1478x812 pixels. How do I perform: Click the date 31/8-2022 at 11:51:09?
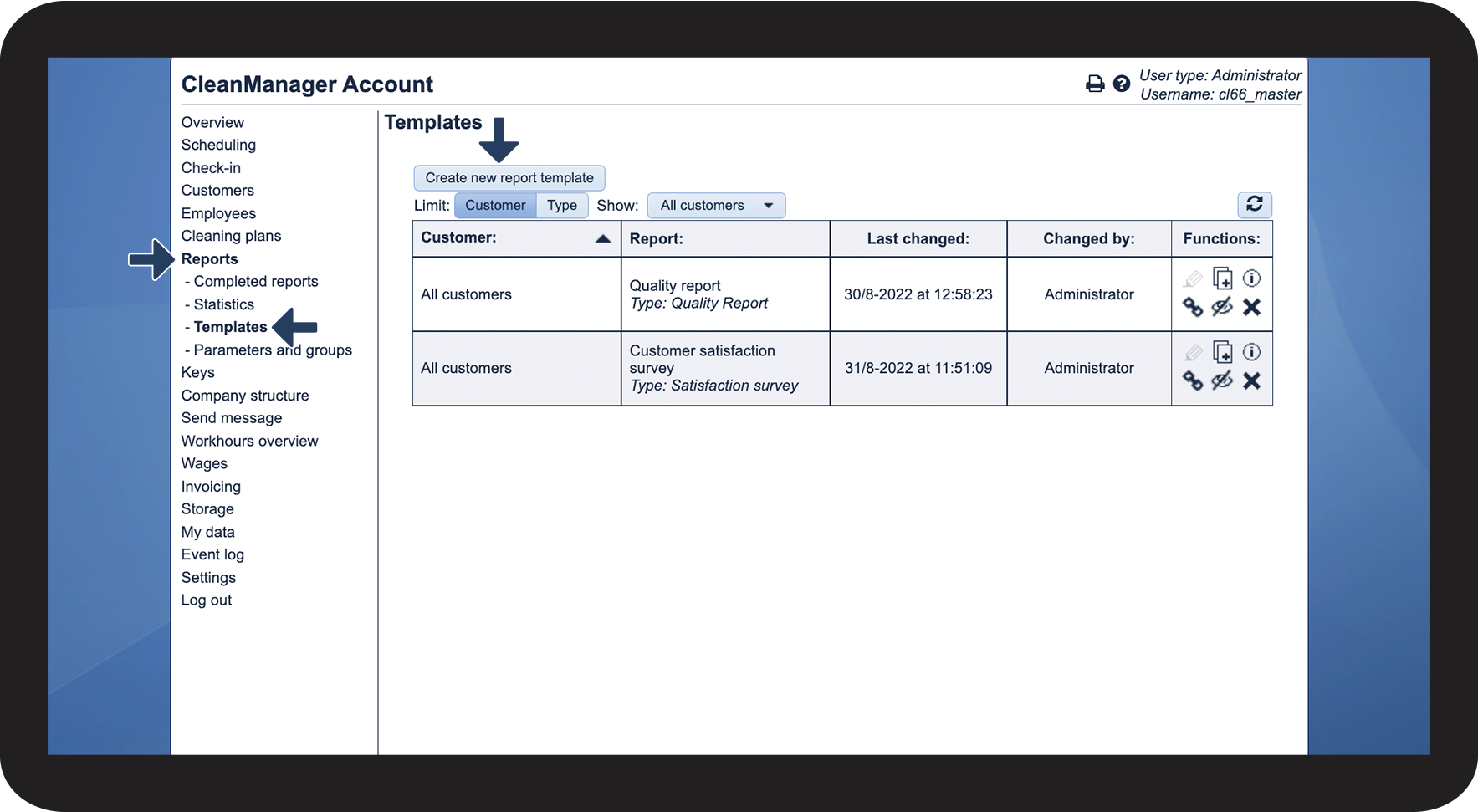pyautogui.click(x=918, y=368)
